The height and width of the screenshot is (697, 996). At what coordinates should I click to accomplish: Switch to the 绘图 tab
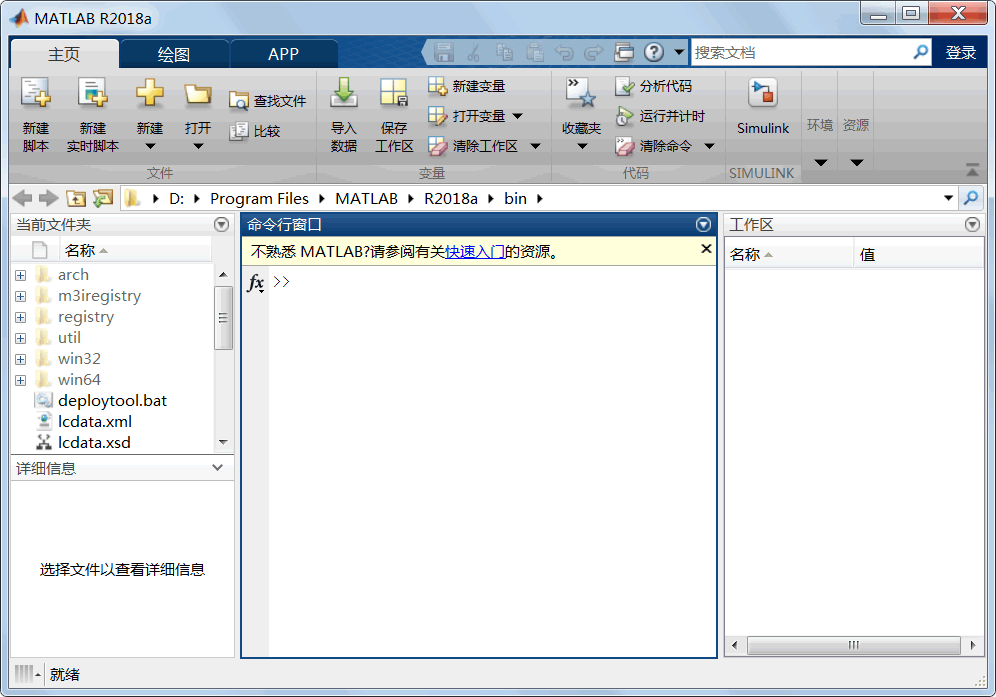pos(174,54)
